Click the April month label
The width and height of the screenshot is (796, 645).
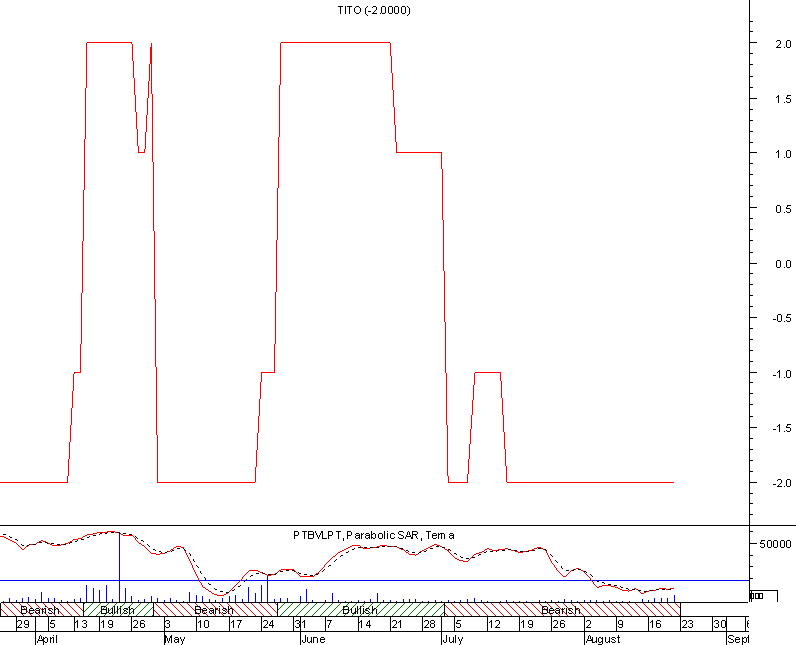[x=47, y=639]
